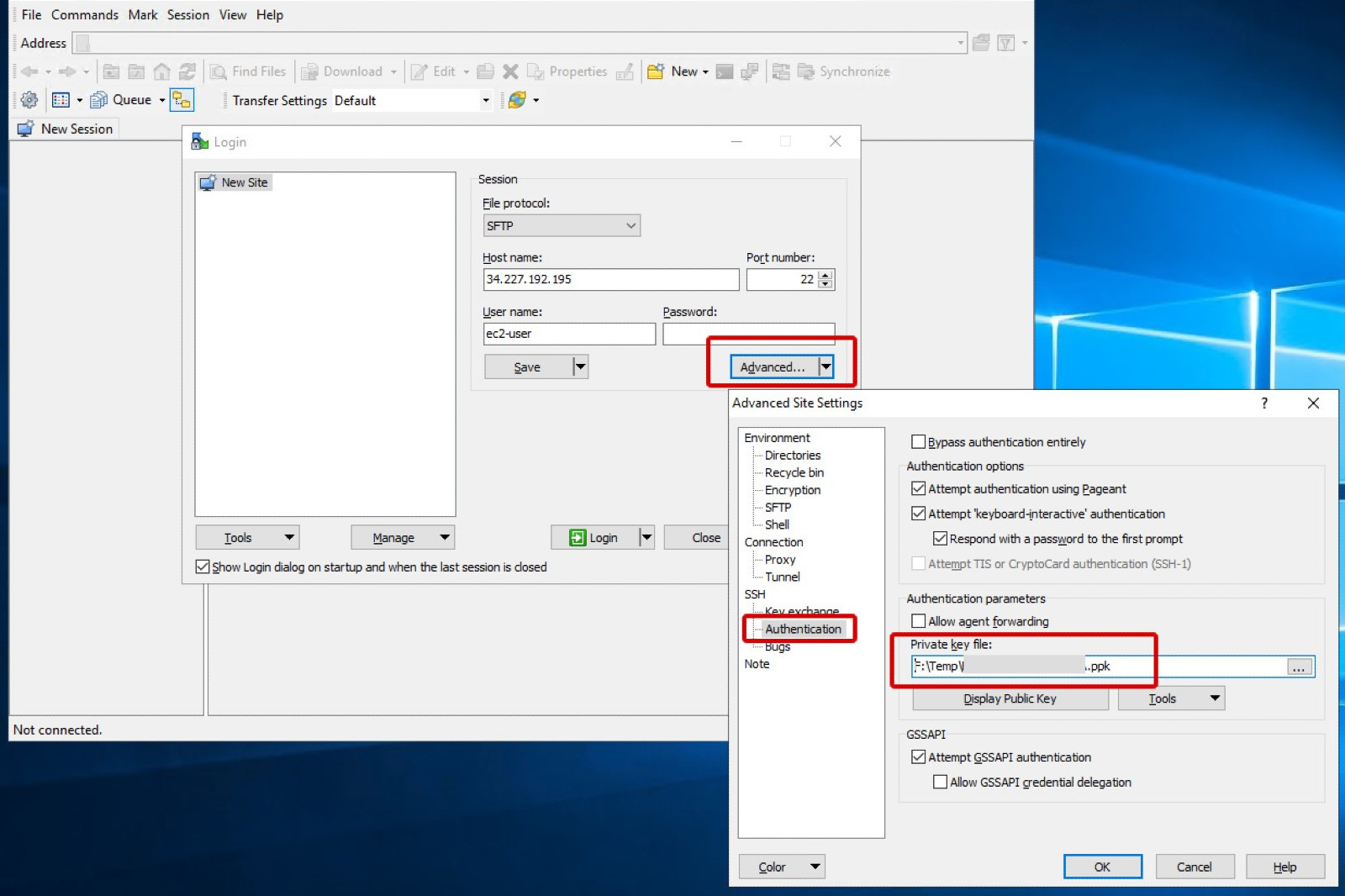Click the Refresh icon
The height and width of the screenshot is (896, 1345).
[187, 71]
